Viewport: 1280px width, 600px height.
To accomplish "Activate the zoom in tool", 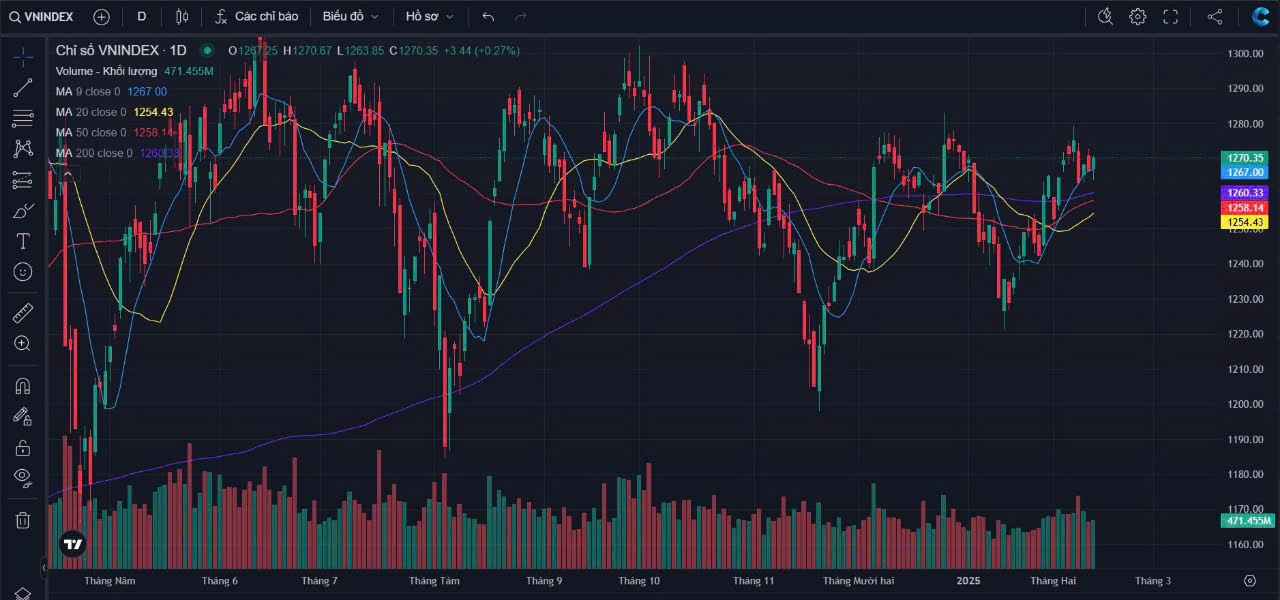I will [x=22, y=343].
